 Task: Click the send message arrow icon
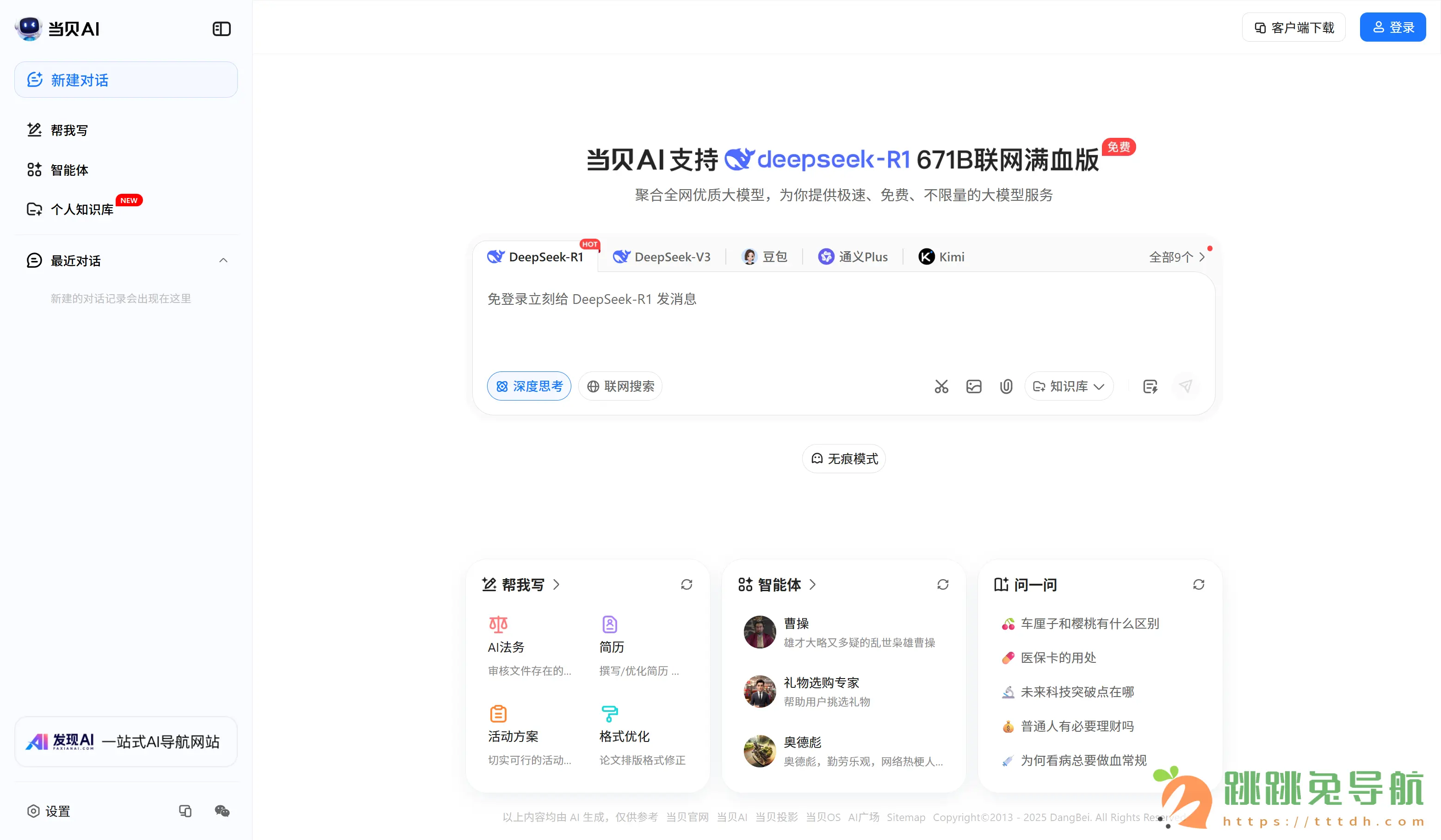click(x=1185, y=387)
